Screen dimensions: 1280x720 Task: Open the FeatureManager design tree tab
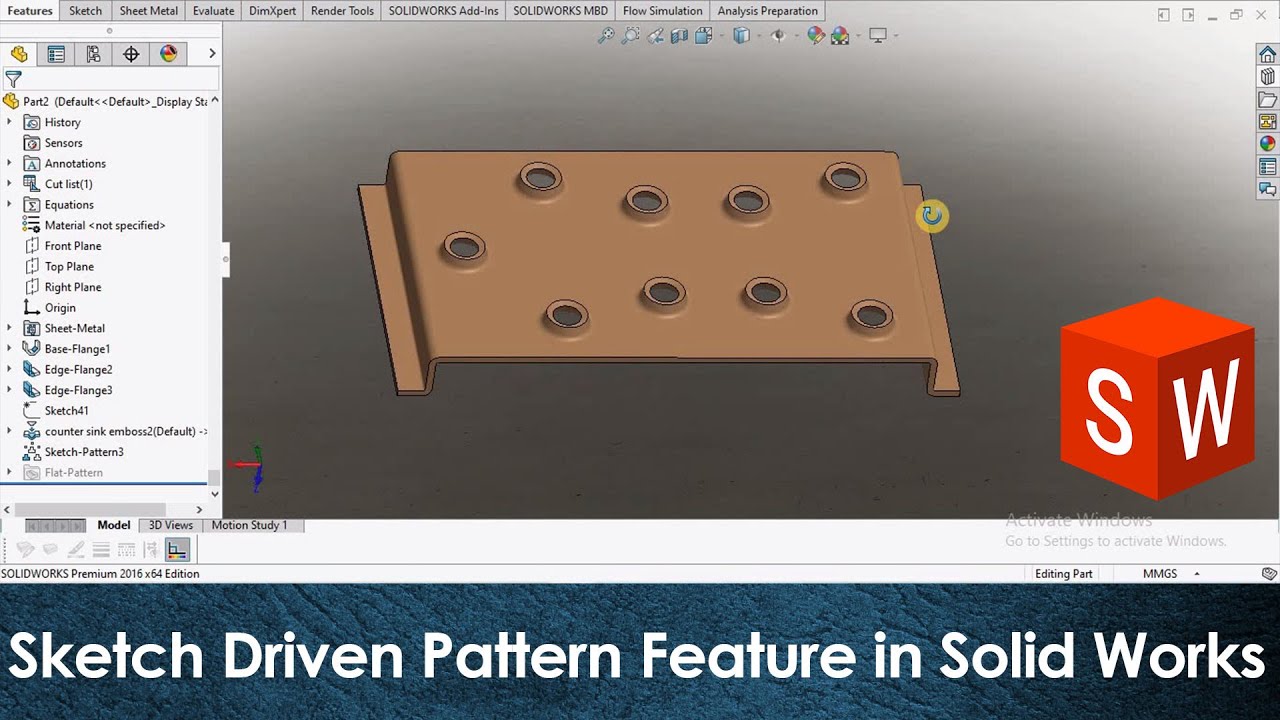pyautogui.click(x=19, y=54)
